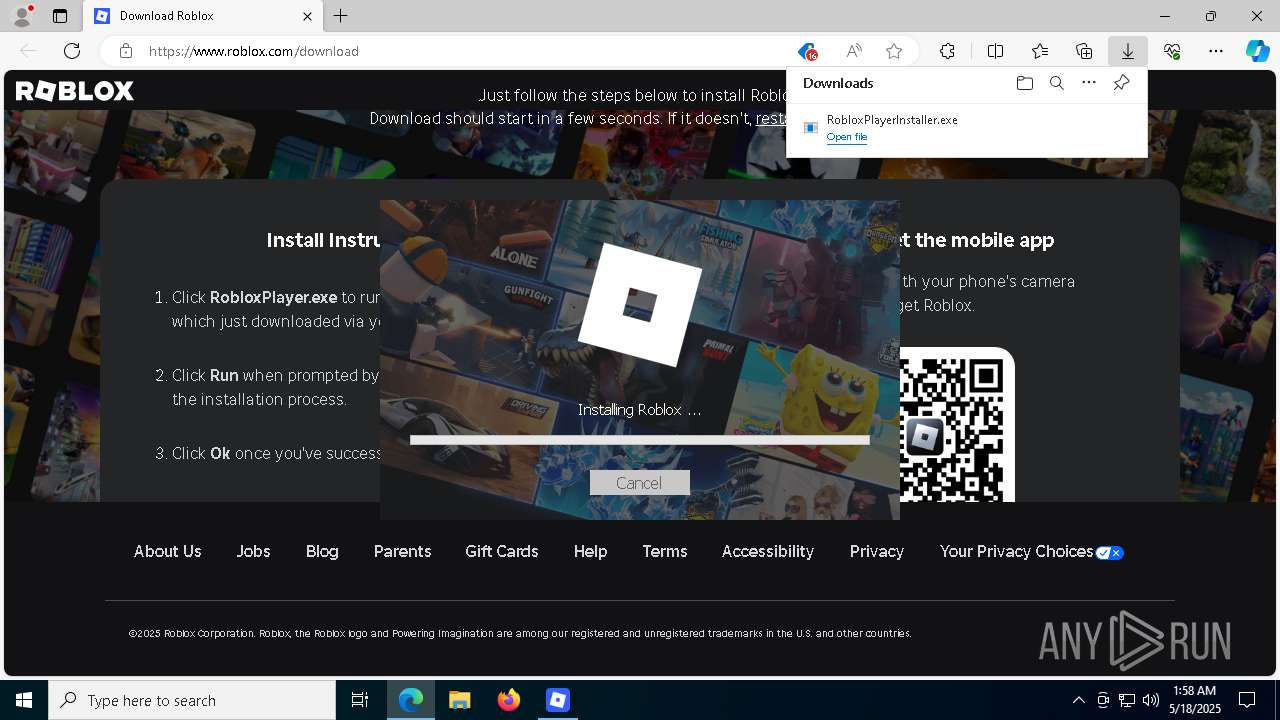Open the Blog footer link
This screenshot has height=720, width=1280.
pyautogui.click(x=322, y=551)
